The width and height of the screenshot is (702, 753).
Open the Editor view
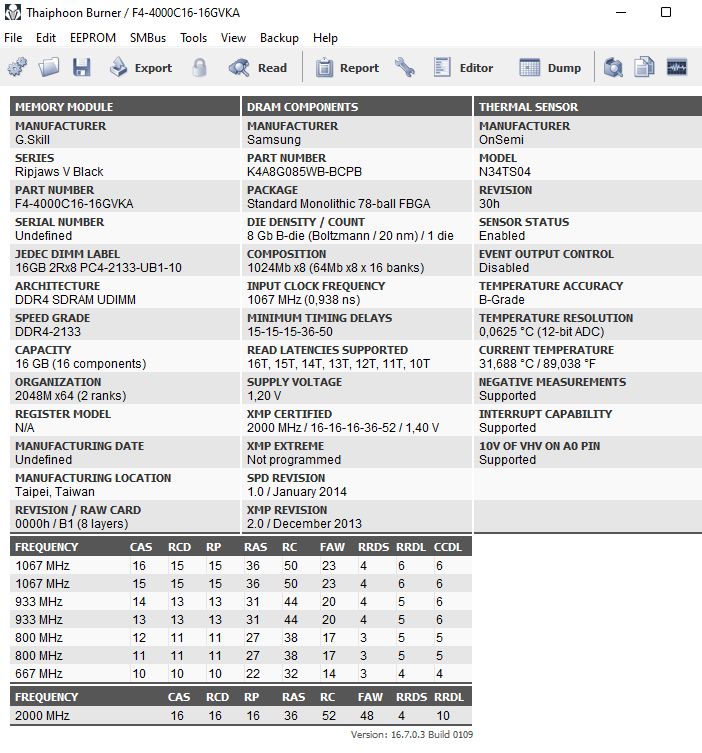click(463, 68)
